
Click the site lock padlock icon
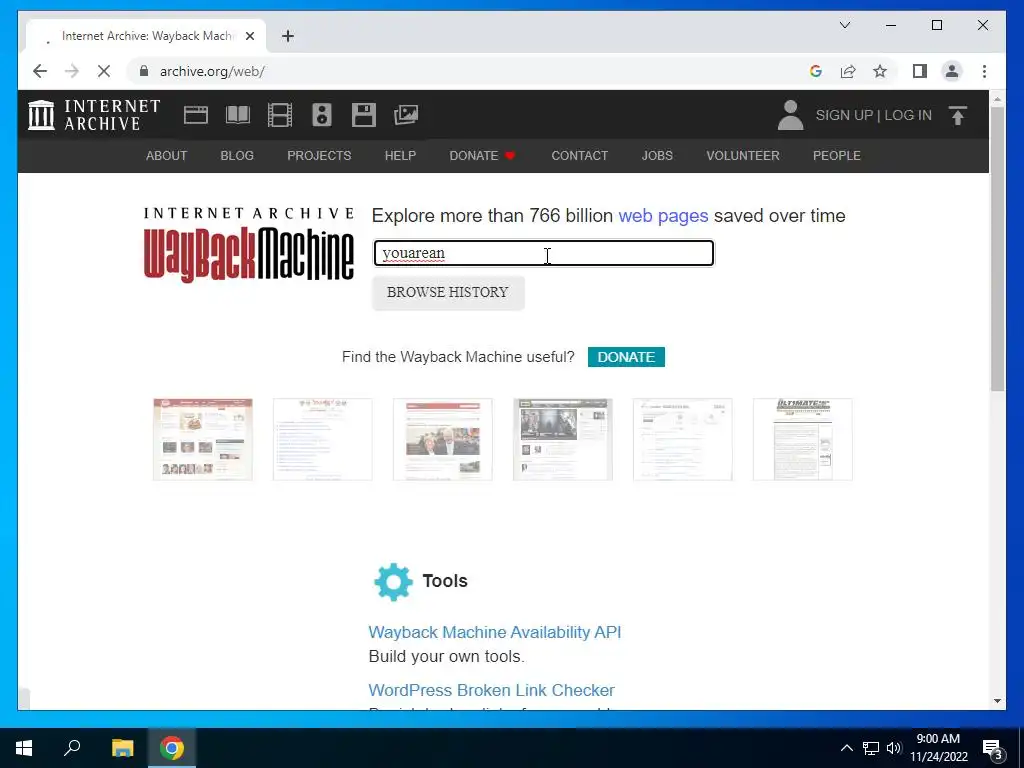point(144,71)
